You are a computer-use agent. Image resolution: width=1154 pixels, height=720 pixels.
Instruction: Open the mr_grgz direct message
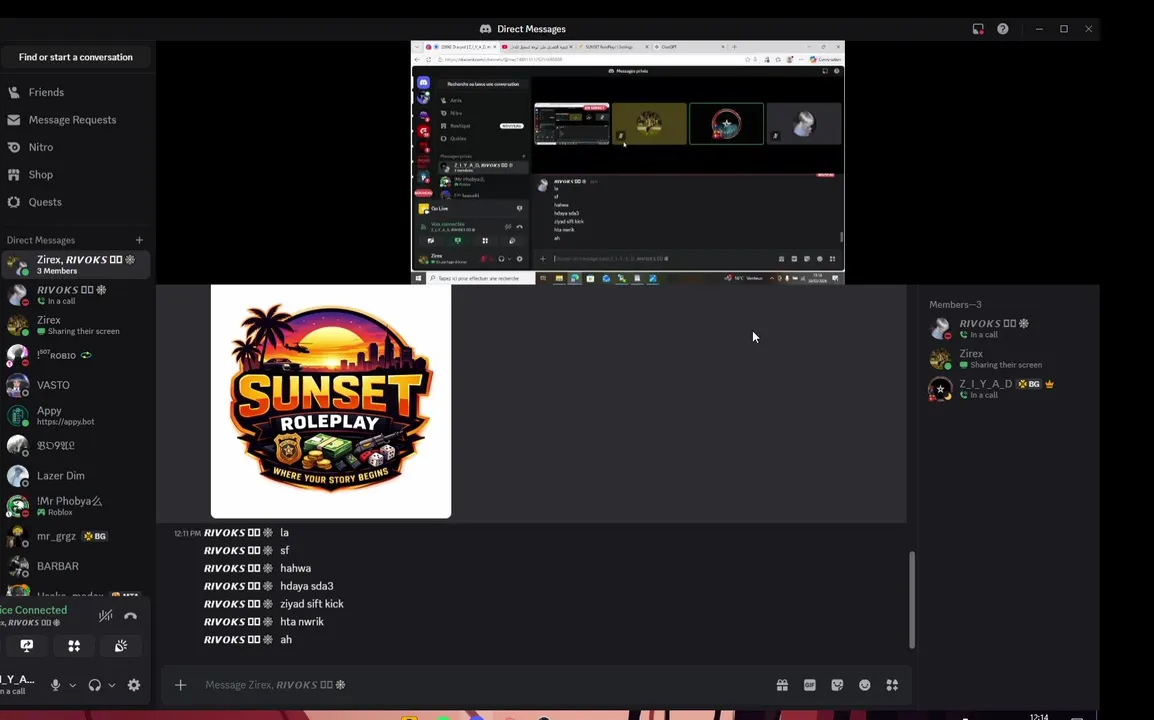75,536
